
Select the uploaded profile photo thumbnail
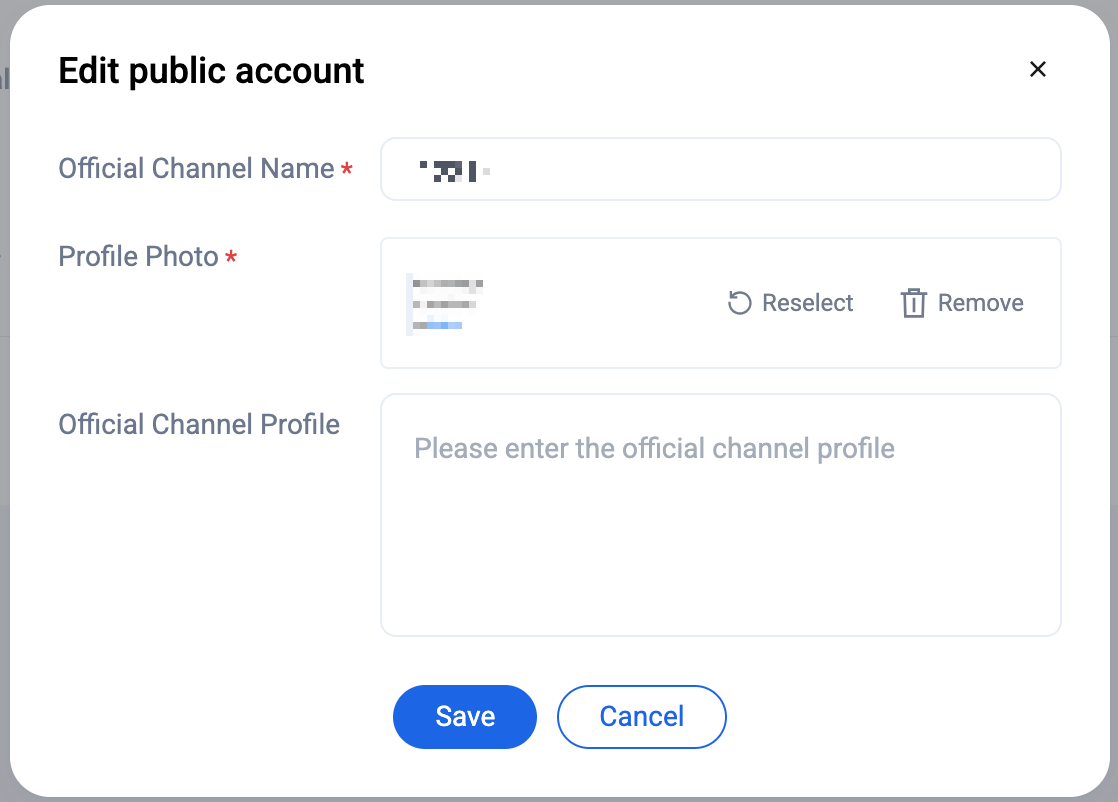pos(445,303)
